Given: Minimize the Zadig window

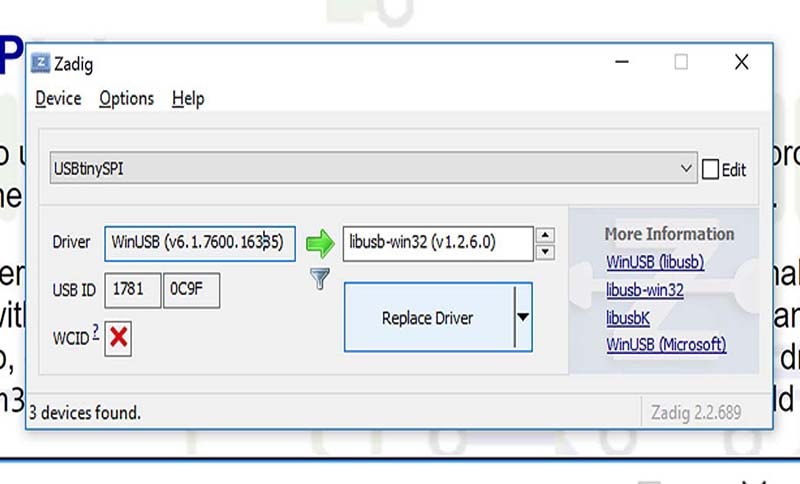Looking at the screenshot, I should [622, 62].
